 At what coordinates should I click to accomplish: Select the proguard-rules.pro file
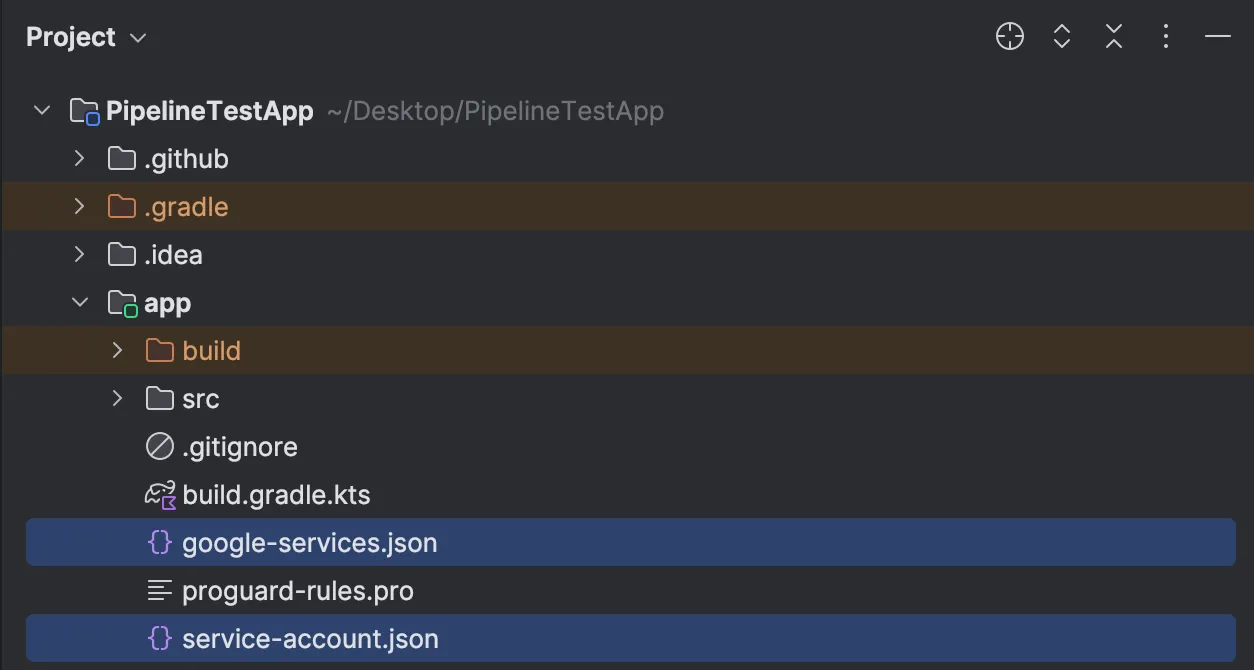[297, 591]
